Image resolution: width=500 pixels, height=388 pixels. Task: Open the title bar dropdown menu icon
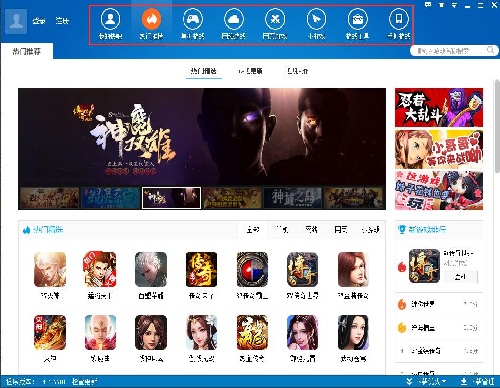[x=454, y=5]
